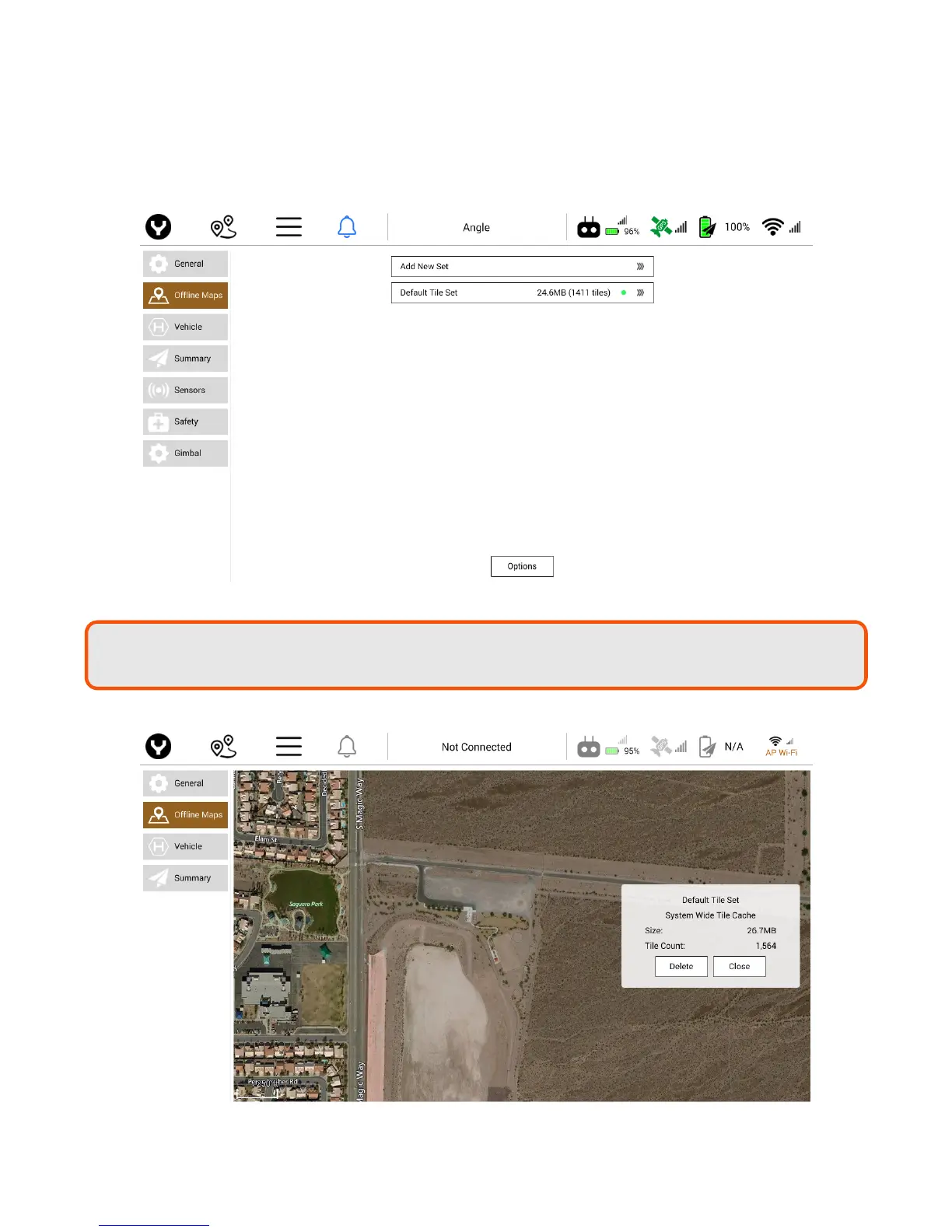
Task: Open Vehicle tab in bottom sidebar
Action: [x=185, y=846]
